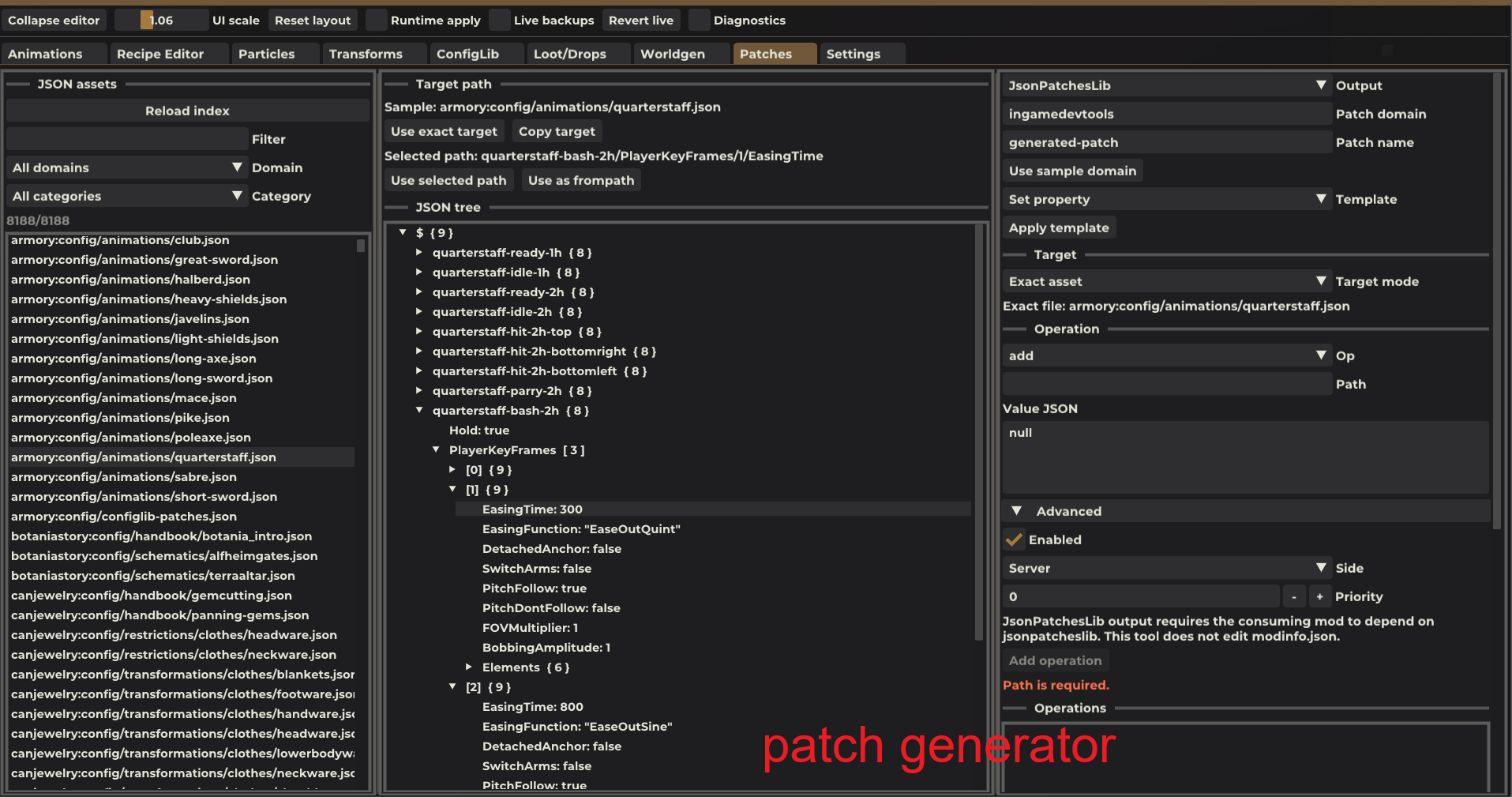The height and width of the screenshot is (797, 1512).
Task: Collapse the root $ node
Action: click(403, 233)
